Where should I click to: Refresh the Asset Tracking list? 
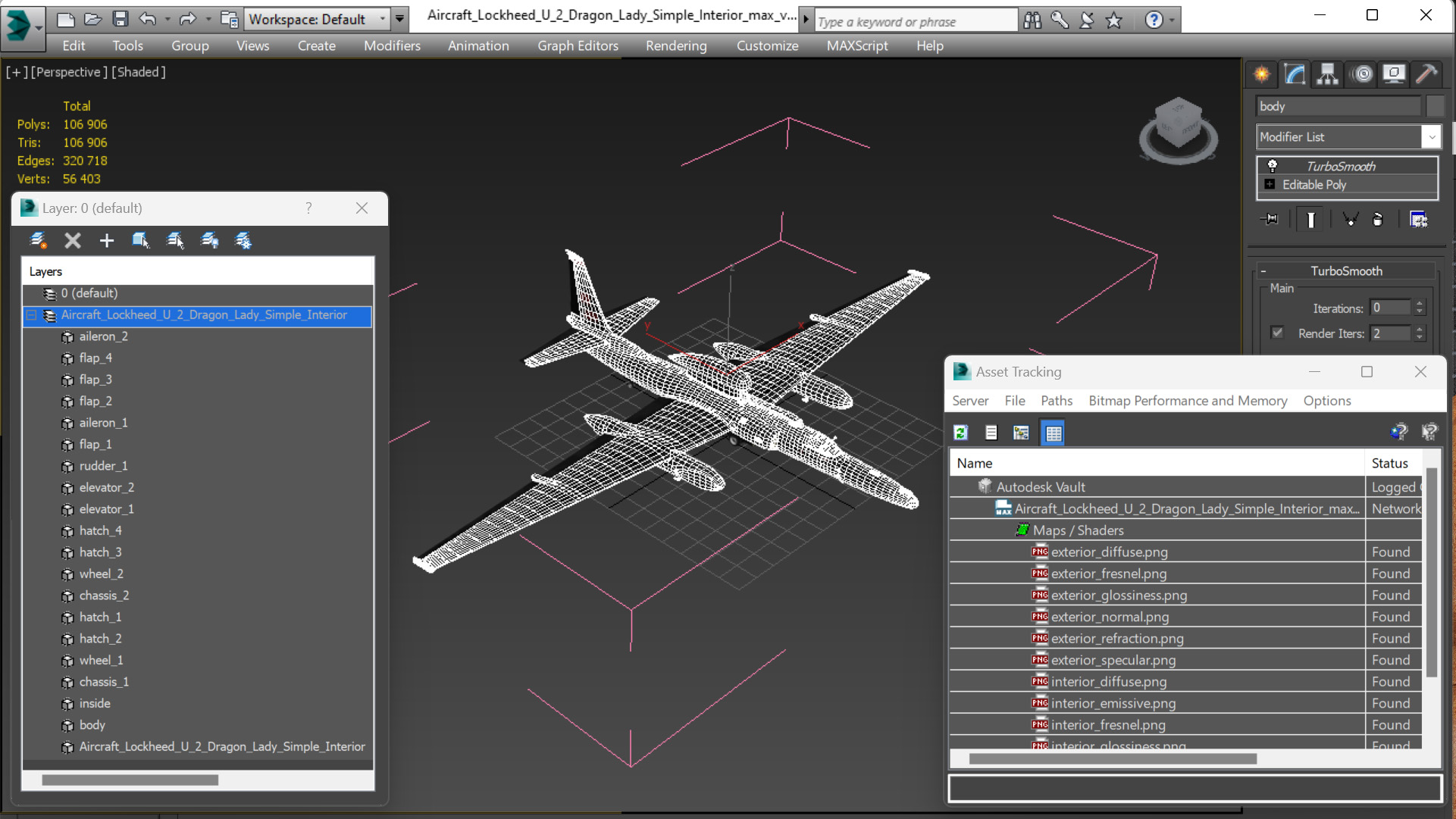point(961,433)
